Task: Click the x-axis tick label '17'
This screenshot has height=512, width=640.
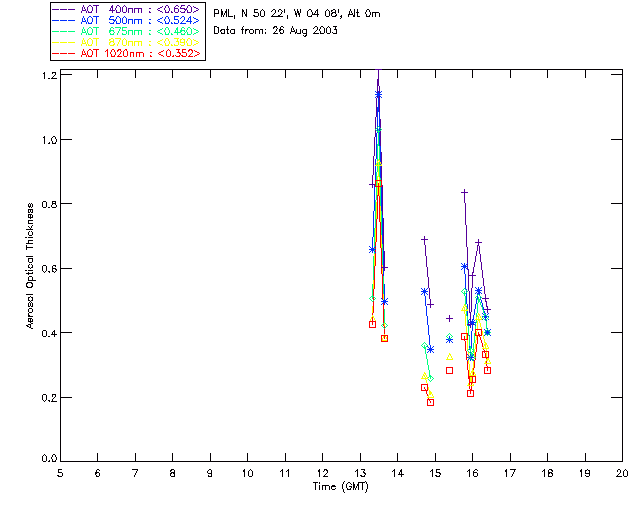Action: [510, 473]
